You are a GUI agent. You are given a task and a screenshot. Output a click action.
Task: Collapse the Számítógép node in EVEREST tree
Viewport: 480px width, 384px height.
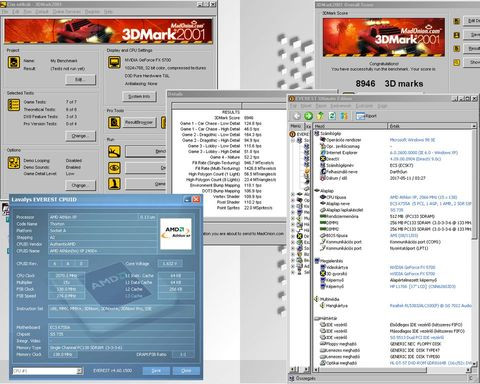pyautogui.click(x=292, y=140)
